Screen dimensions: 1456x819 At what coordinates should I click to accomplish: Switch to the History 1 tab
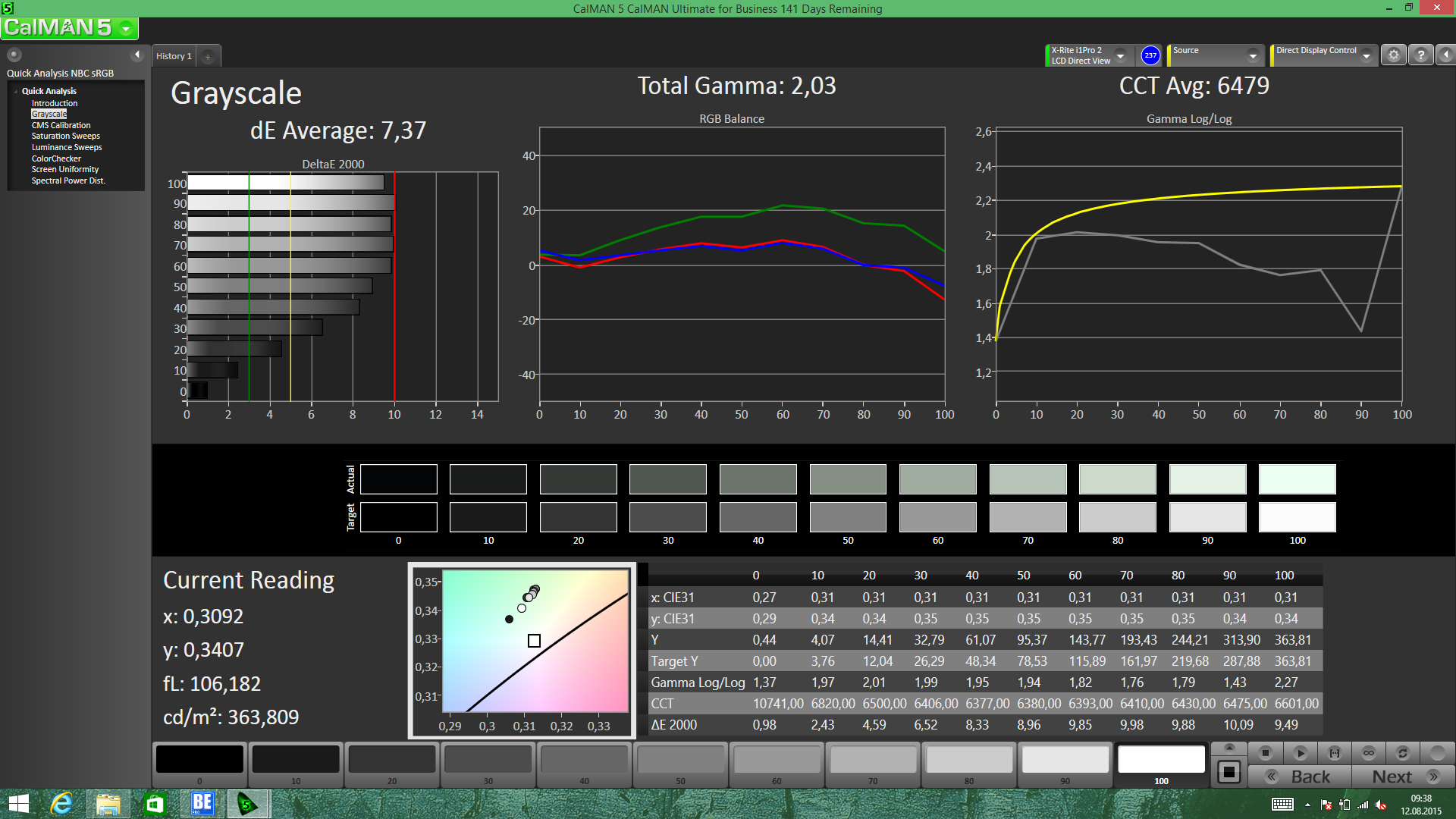pos(174,56)
